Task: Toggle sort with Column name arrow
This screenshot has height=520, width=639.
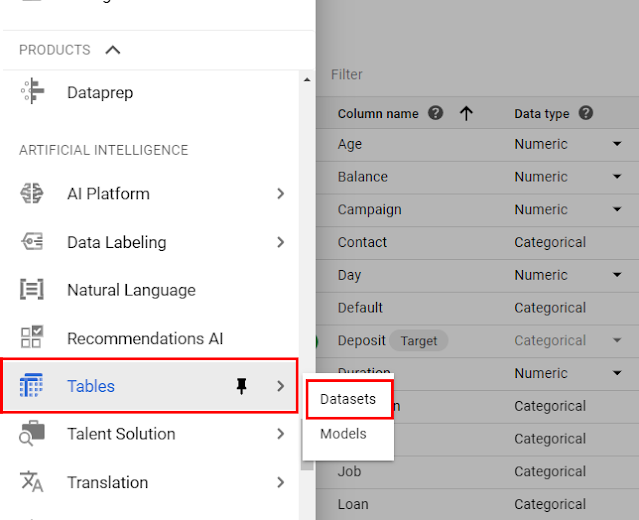Action: coord(466,113)
